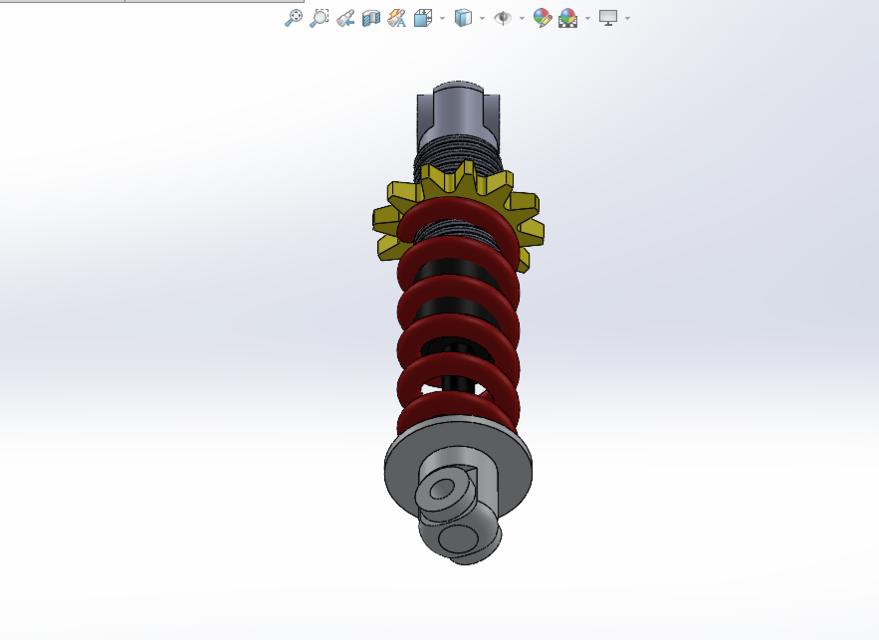The height and width of the screenshot is (640, 879).
Task: Expand the View Orientation dropdown arrow
Action: [441, 17]
